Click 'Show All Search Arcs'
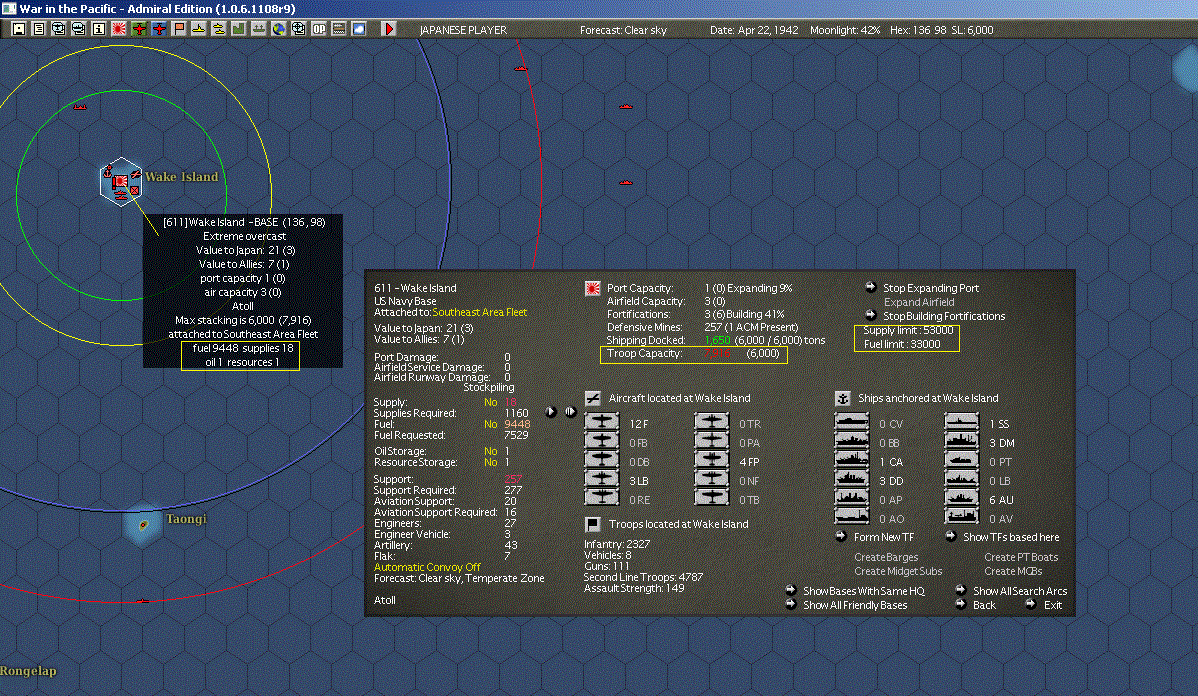 (1020, 591)
